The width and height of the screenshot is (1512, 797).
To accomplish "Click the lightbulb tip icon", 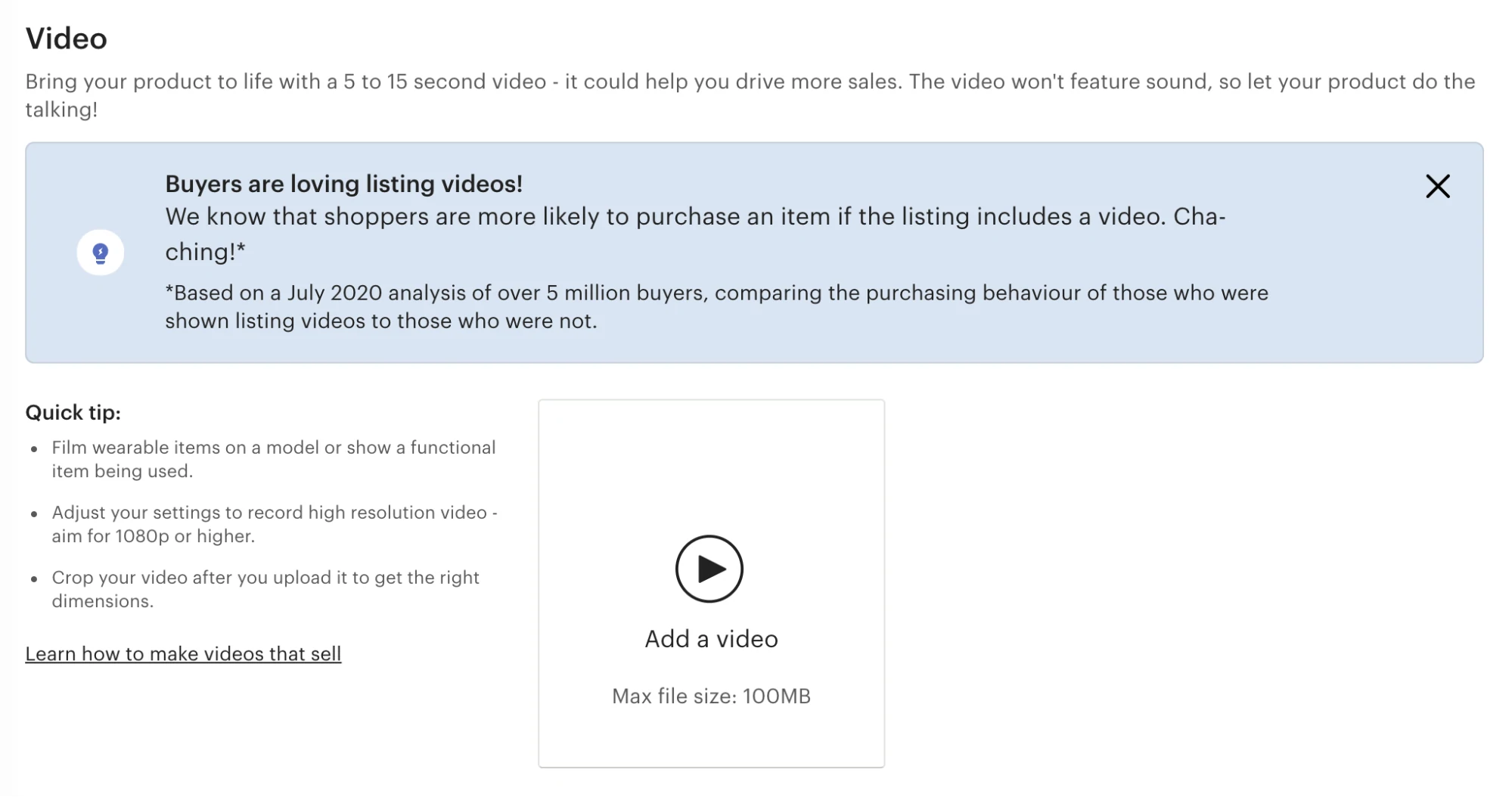I will tap(101, 253).
